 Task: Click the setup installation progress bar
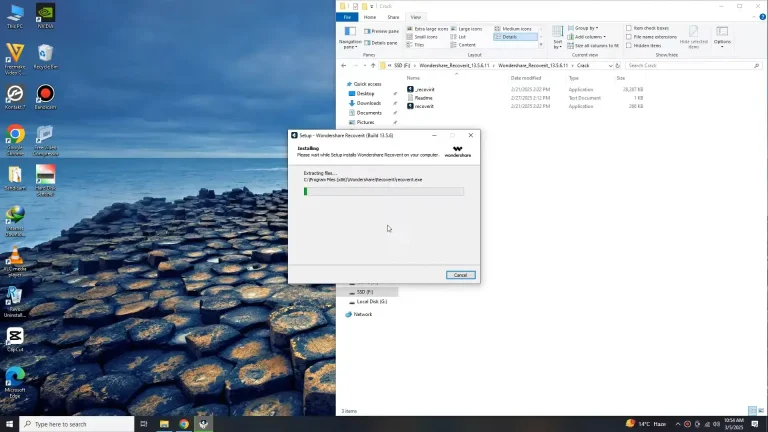click(384, 192)
